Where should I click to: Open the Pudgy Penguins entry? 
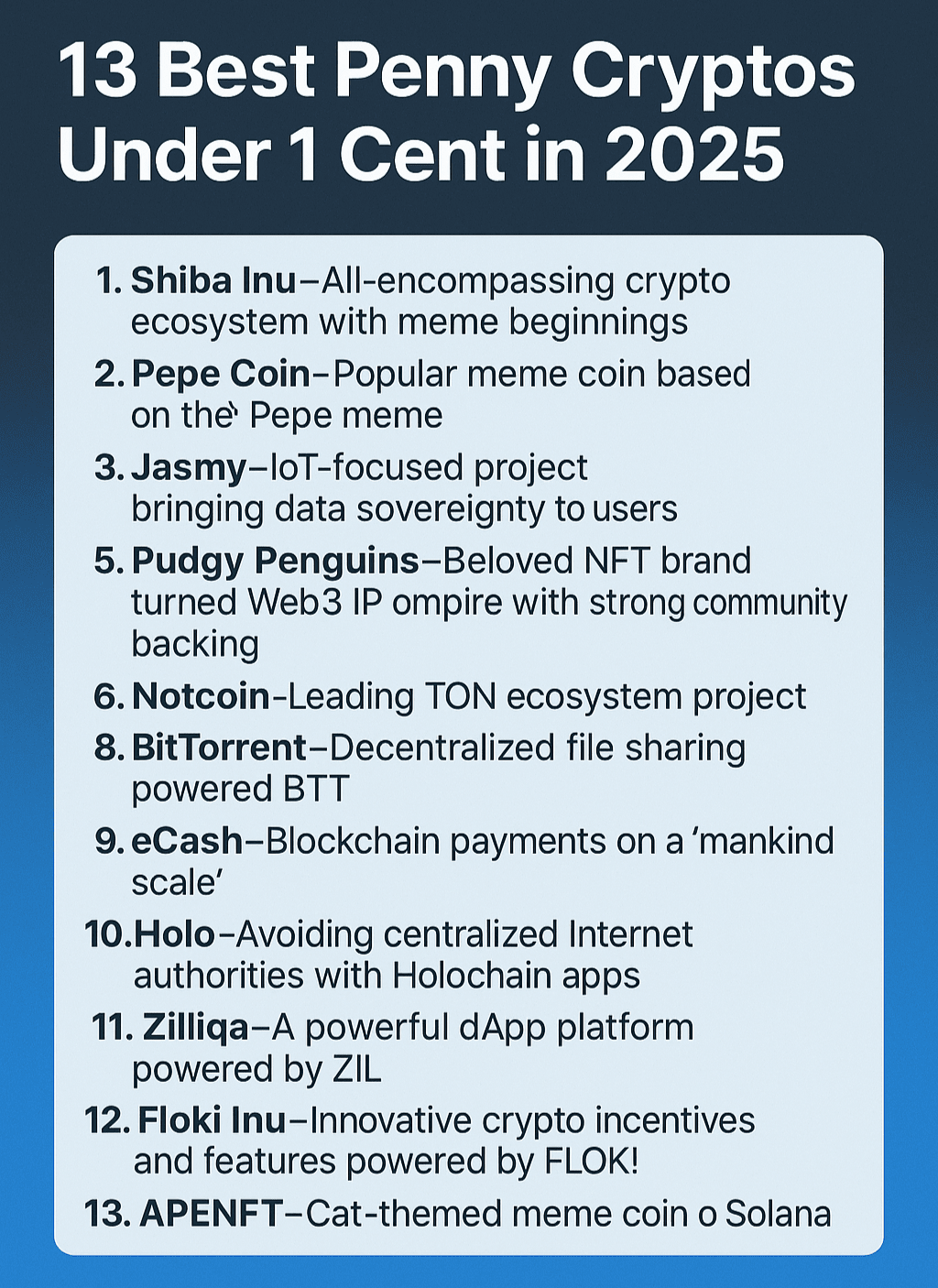pos(275,561)
